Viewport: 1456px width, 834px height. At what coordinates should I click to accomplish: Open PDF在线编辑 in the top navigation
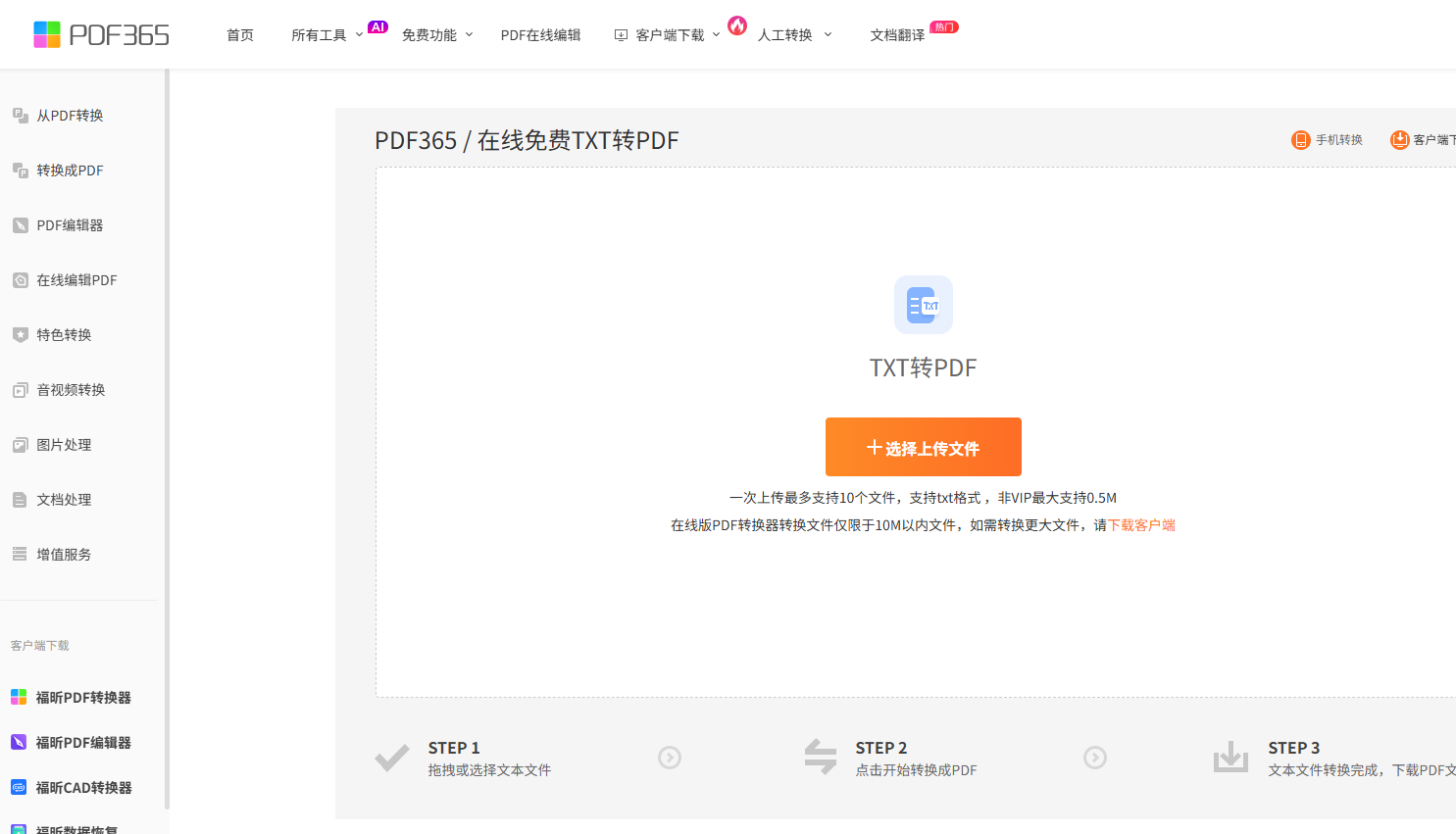[540, 35]
